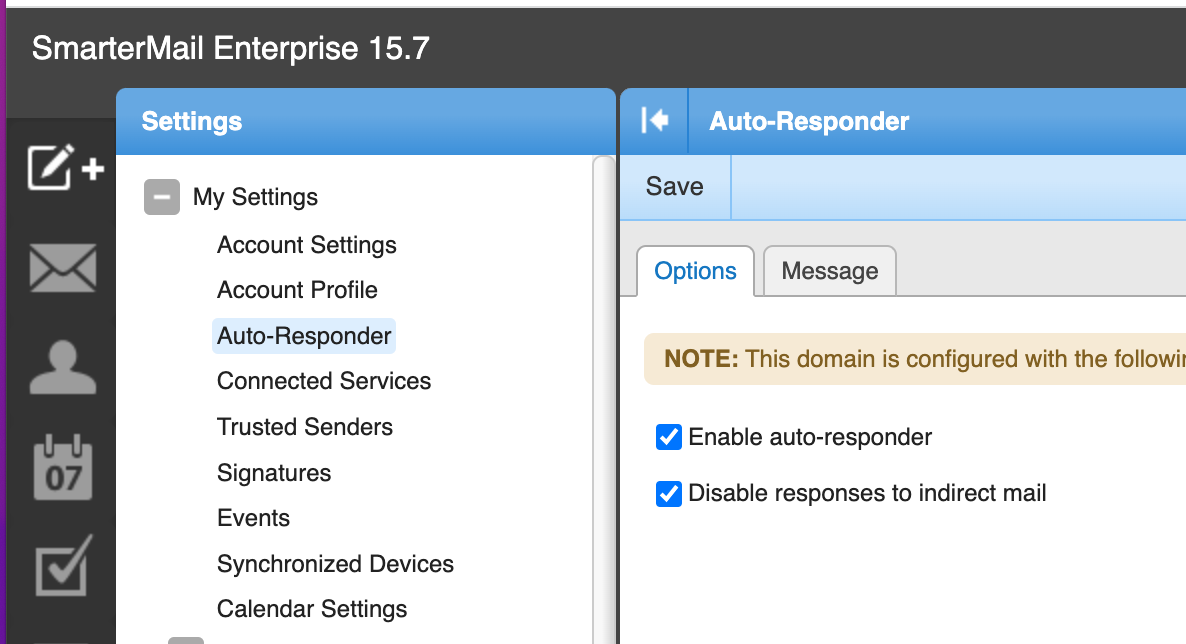
Task: Expand the partially visible node below Calendar Settings
Action: [x=185, y=639]
